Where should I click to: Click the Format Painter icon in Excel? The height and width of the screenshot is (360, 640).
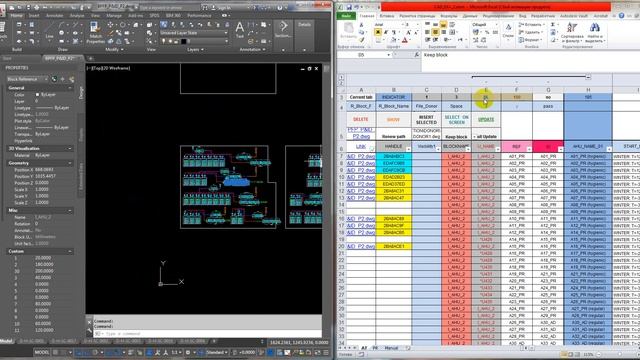click(362, 40)
